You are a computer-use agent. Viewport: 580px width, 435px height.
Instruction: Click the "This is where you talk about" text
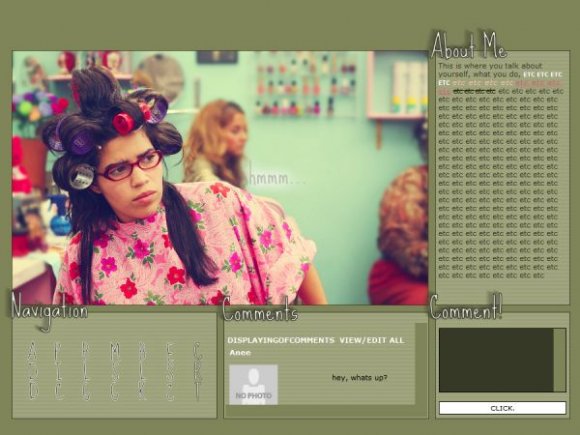(490, 66)
